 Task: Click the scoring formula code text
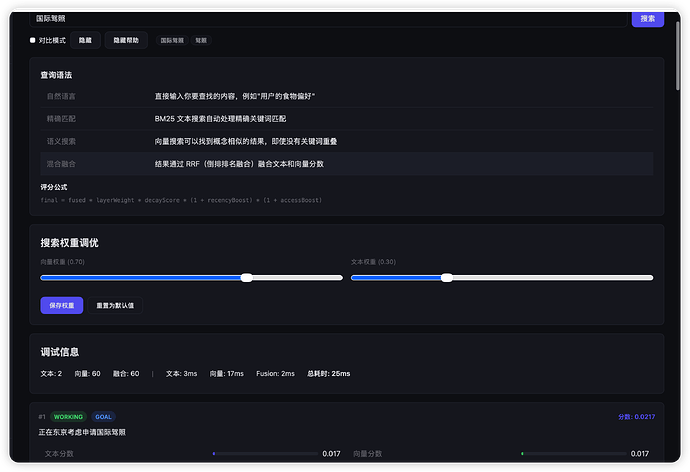pyautogui.click(x=181, y=200)
